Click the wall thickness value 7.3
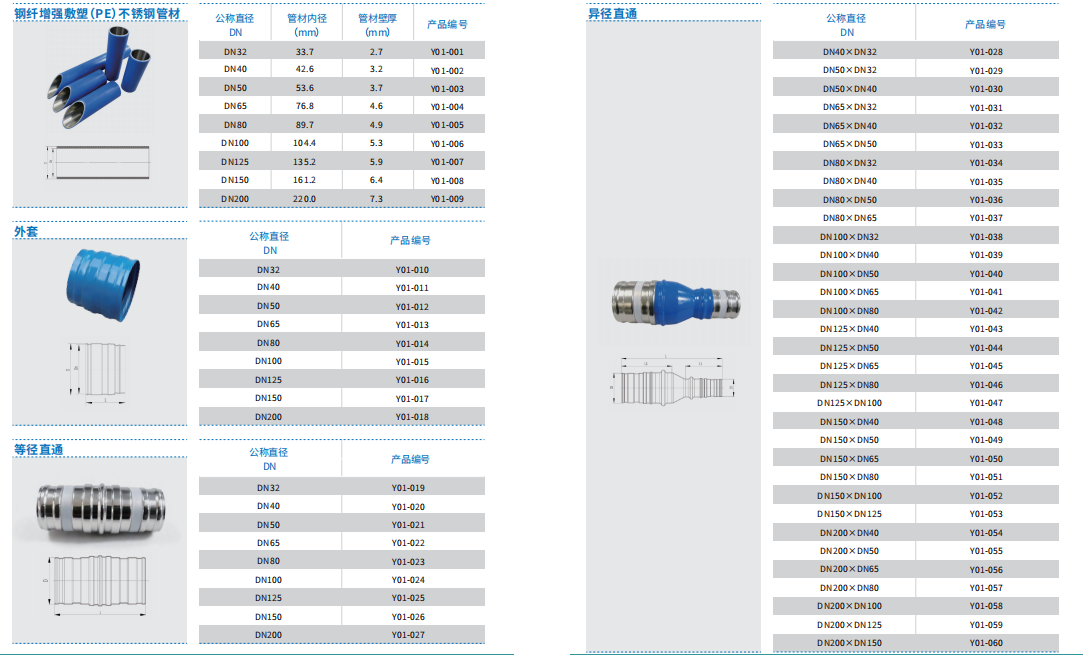Image resolution: width=1083 pixels, height=656 pixels. pyautogui.click(x=376, y=199)
